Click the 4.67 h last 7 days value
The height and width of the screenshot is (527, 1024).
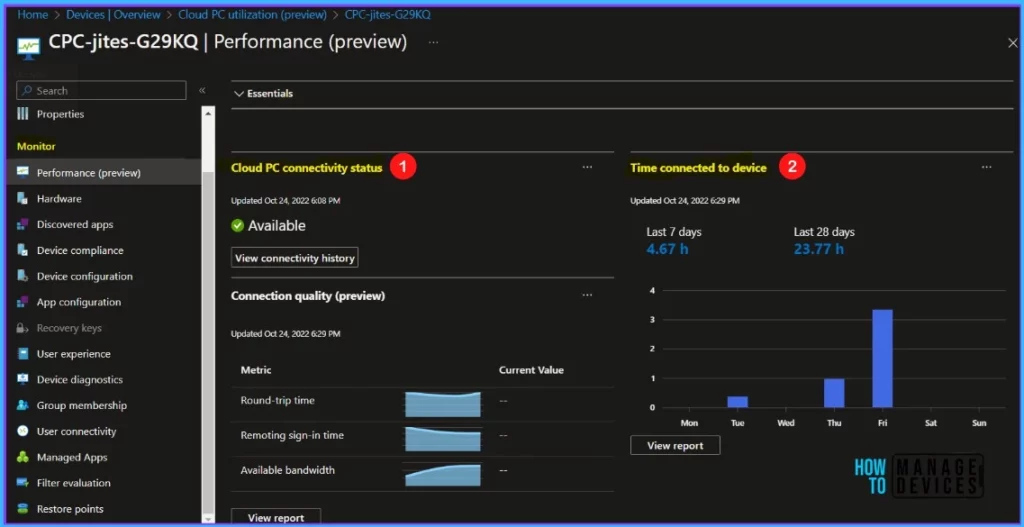click(667, 249)
